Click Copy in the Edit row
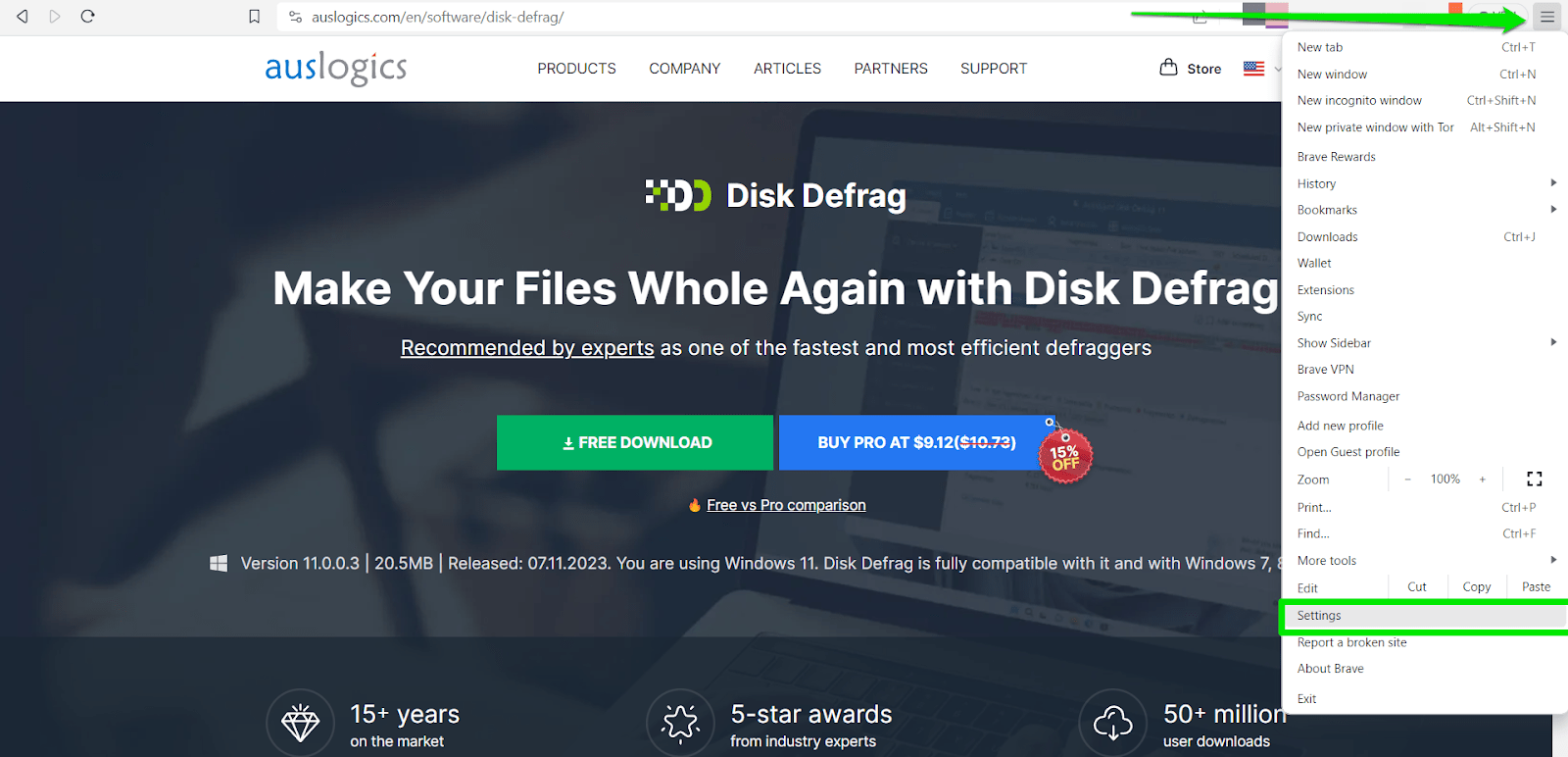 (x=1477, y=586)
